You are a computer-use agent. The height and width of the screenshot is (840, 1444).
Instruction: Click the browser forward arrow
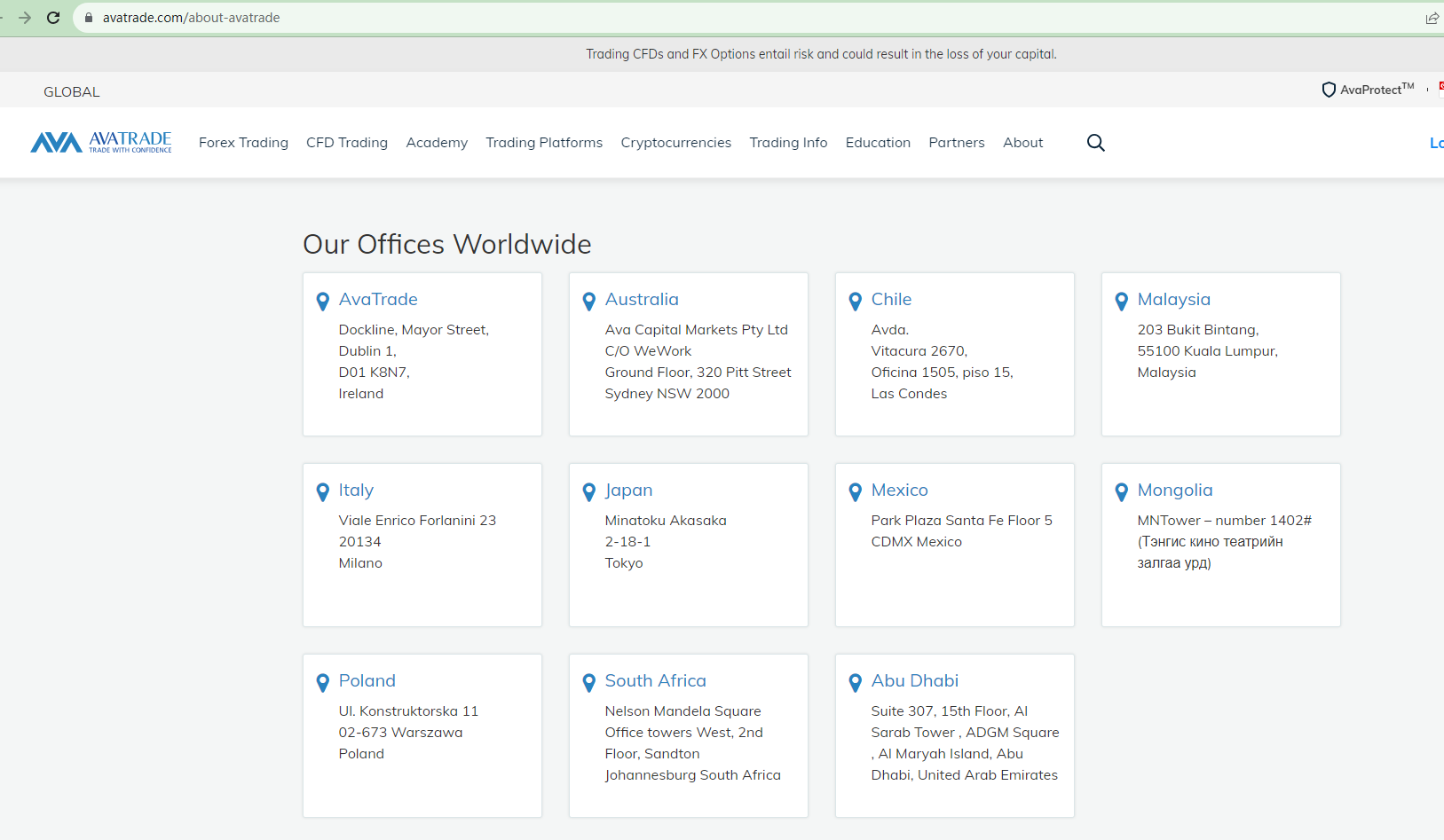pyautogui.click(x=25, y=18)
